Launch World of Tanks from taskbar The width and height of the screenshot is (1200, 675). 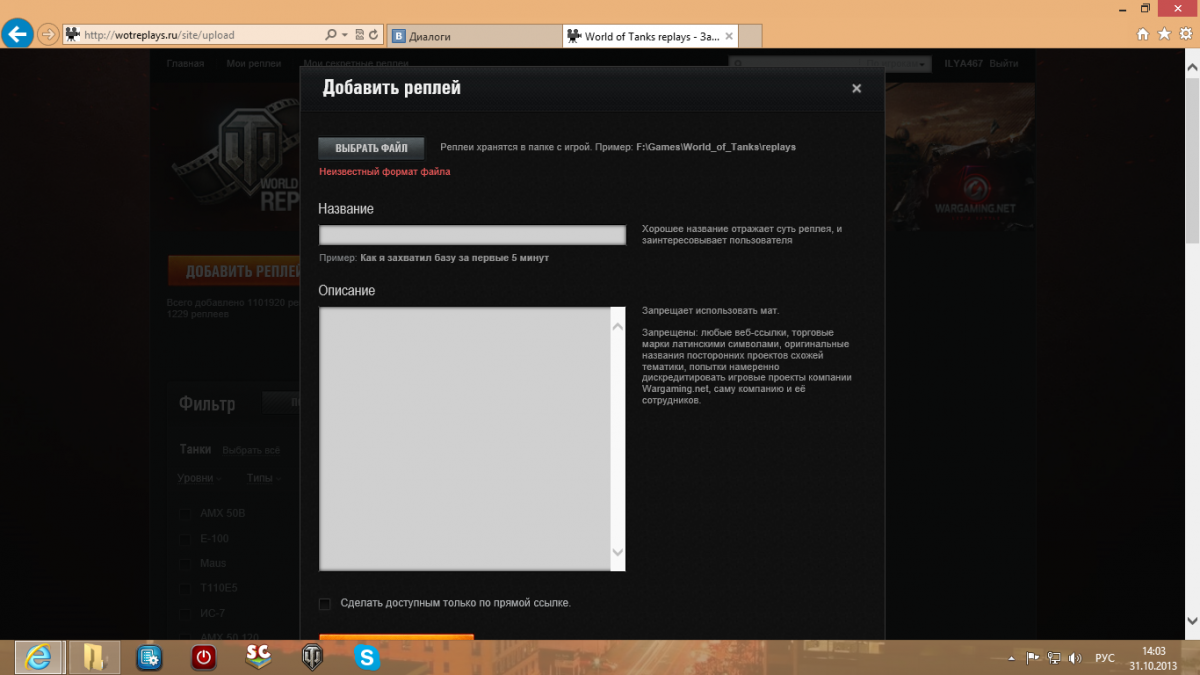312,657
